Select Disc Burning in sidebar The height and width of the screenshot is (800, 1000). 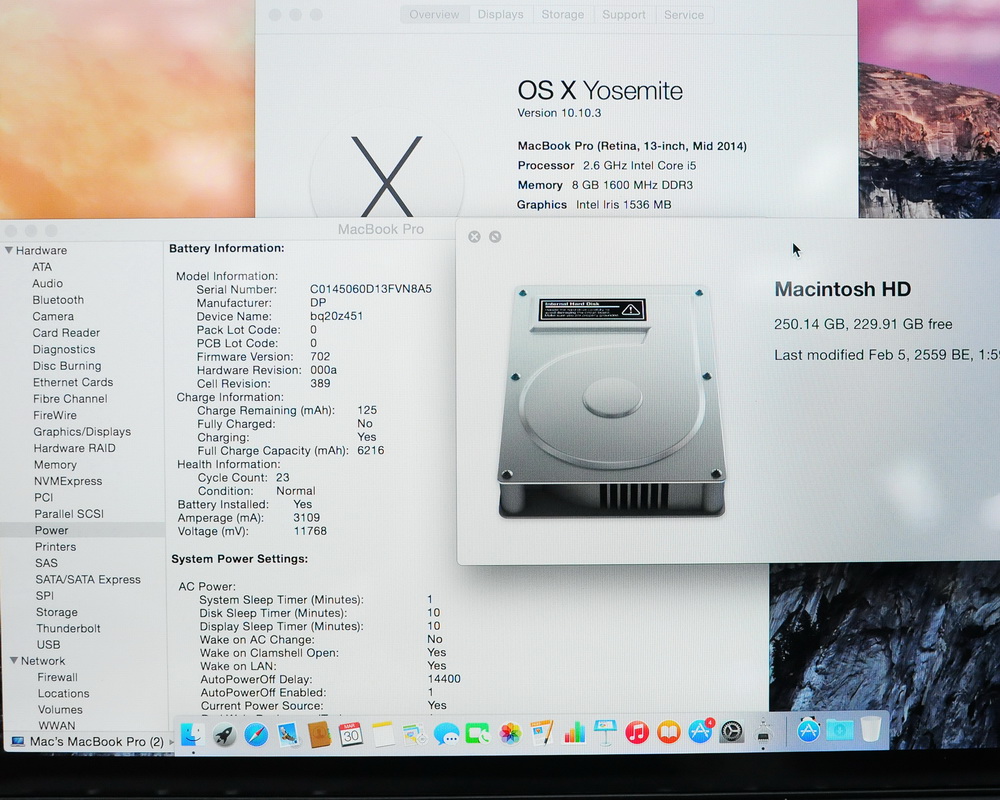click(67, 366)
